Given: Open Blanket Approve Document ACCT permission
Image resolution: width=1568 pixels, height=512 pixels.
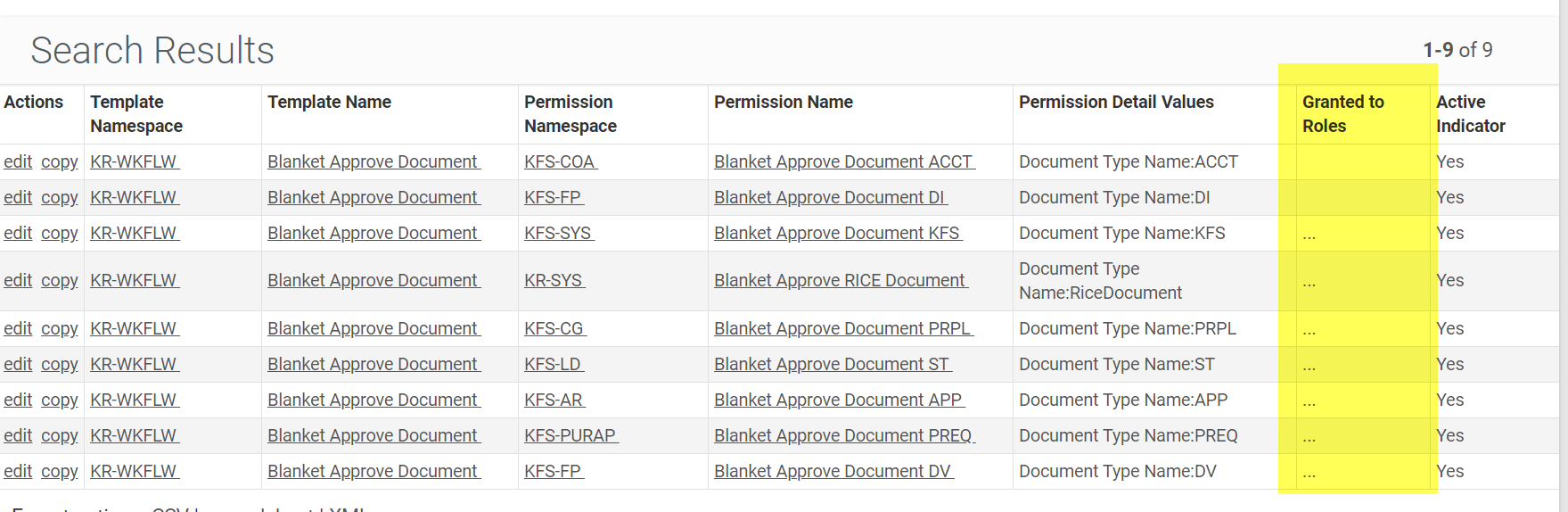Looking at the screenshot, I should 844,161.
